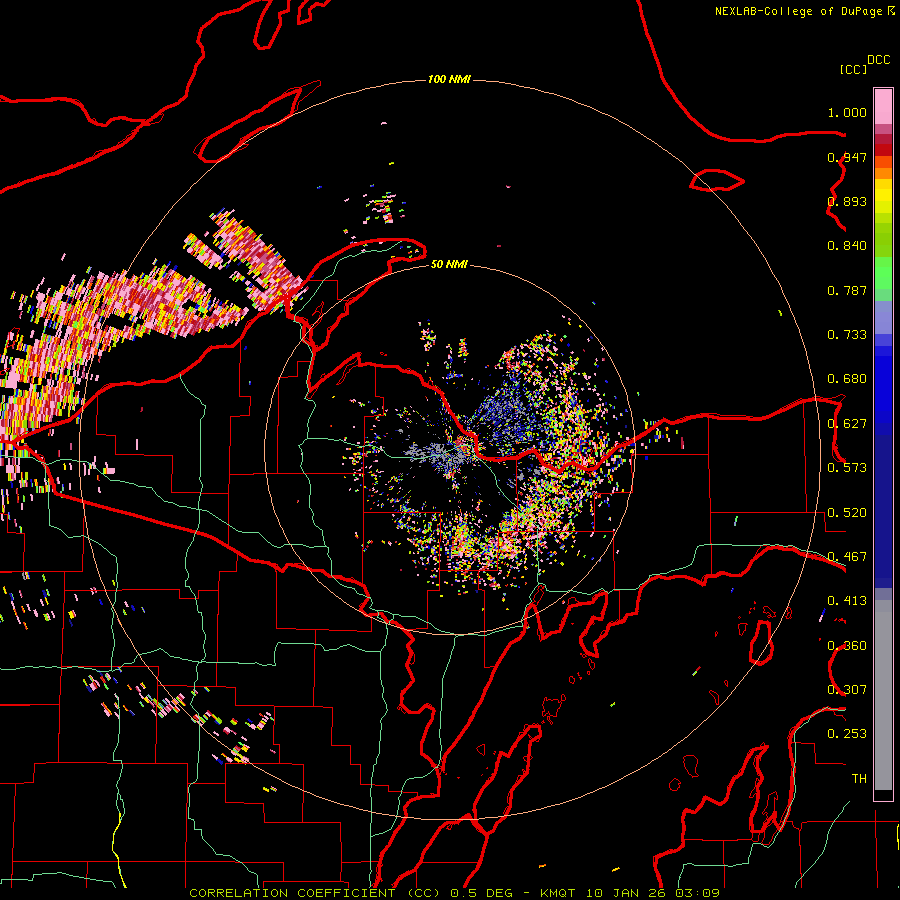Click the TH label at legend bottom
This screenshot has height=900, width=900.
click(859, 779)
